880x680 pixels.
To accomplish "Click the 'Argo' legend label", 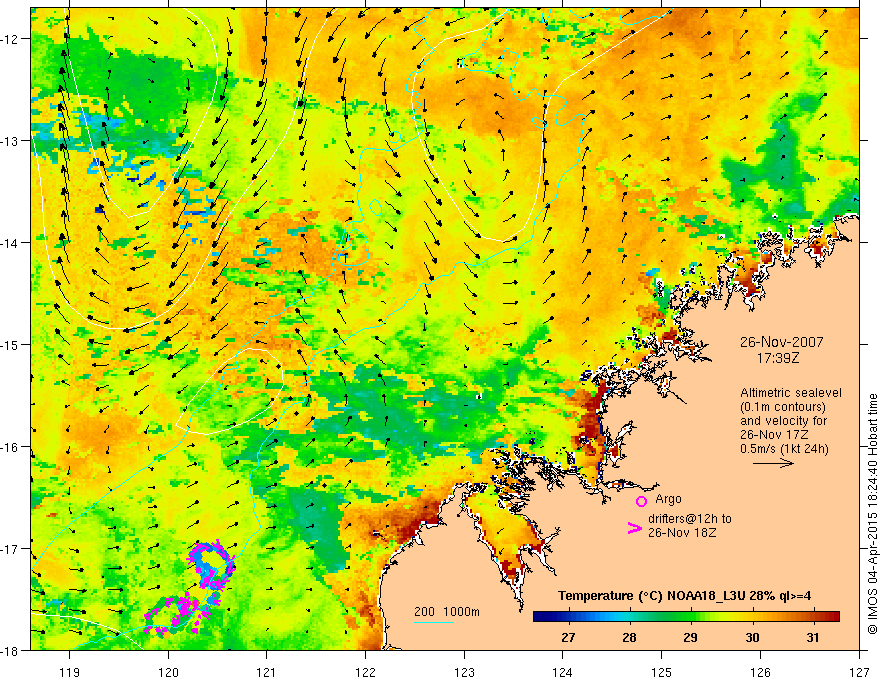I will coord(668,499).
